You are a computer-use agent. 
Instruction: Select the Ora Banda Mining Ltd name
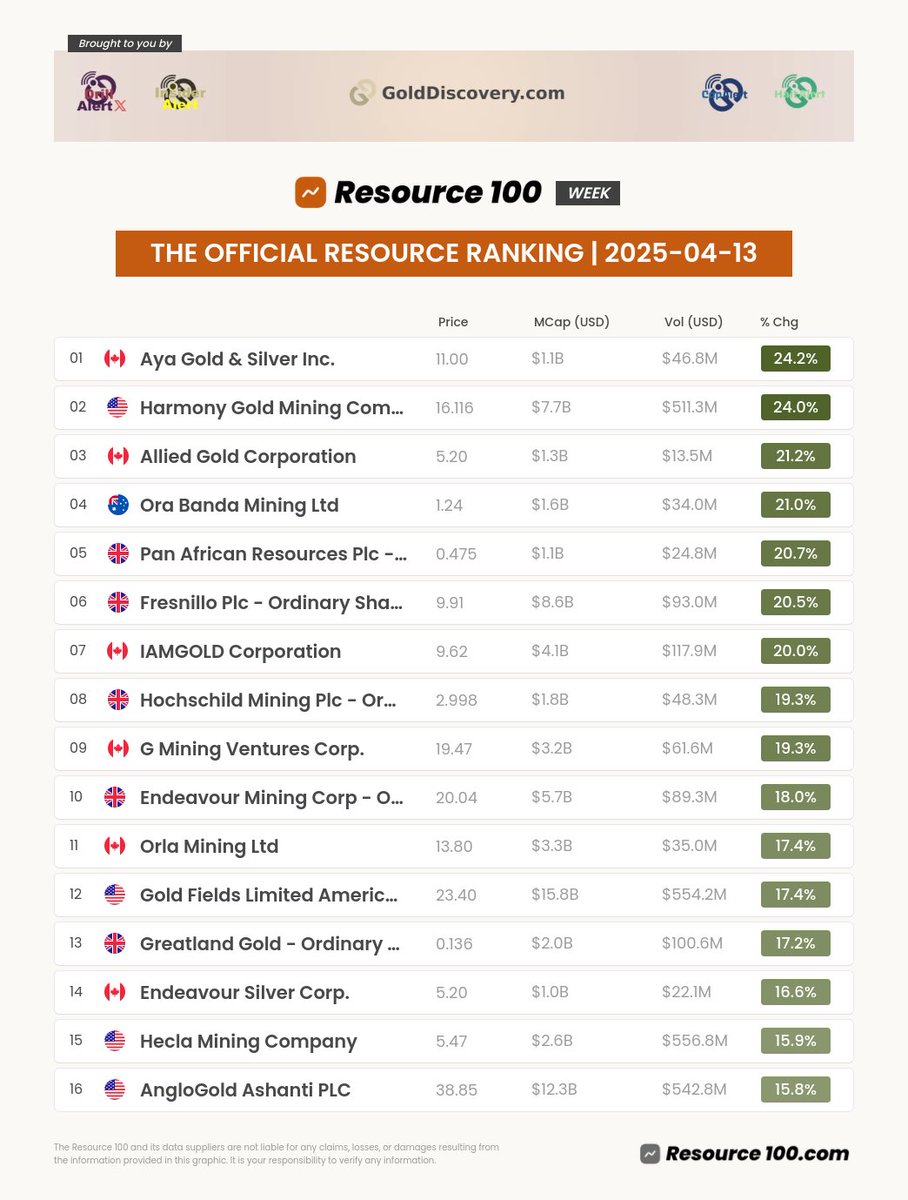239,505
